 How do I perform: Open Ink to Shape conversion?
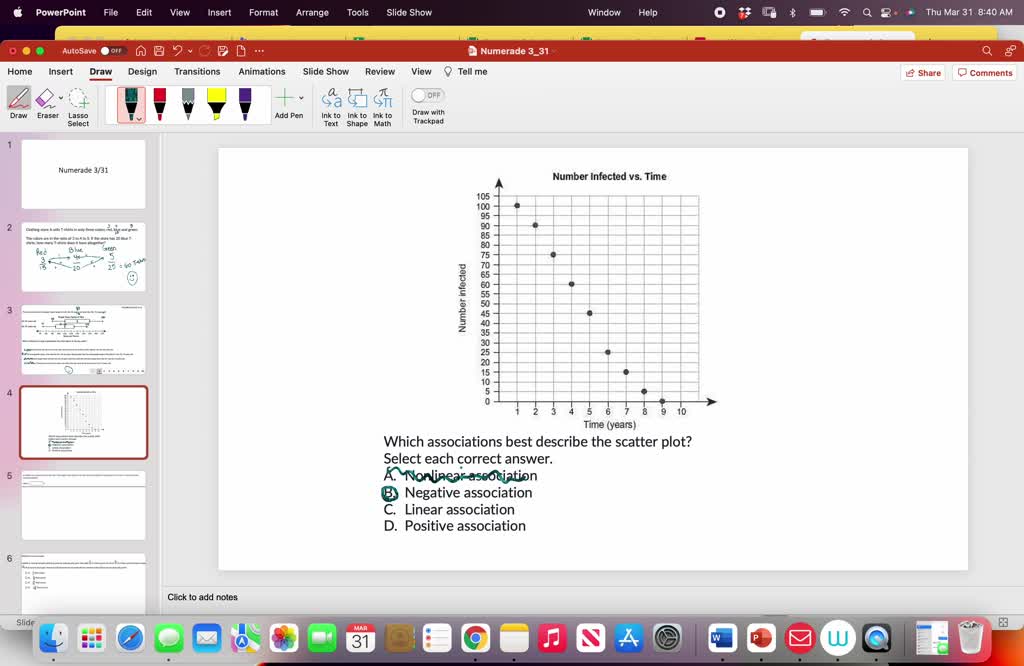point(357,103)
